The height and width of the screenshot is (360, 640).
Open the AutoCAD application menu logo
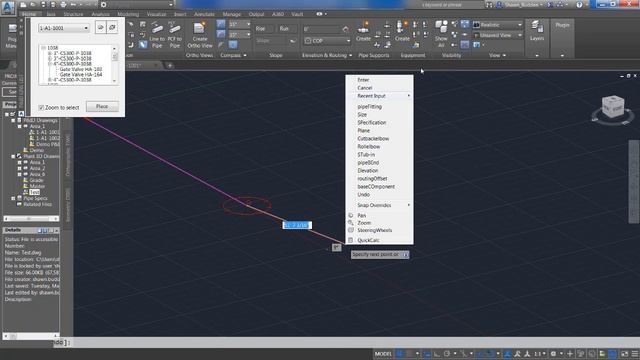coord(8,7)
